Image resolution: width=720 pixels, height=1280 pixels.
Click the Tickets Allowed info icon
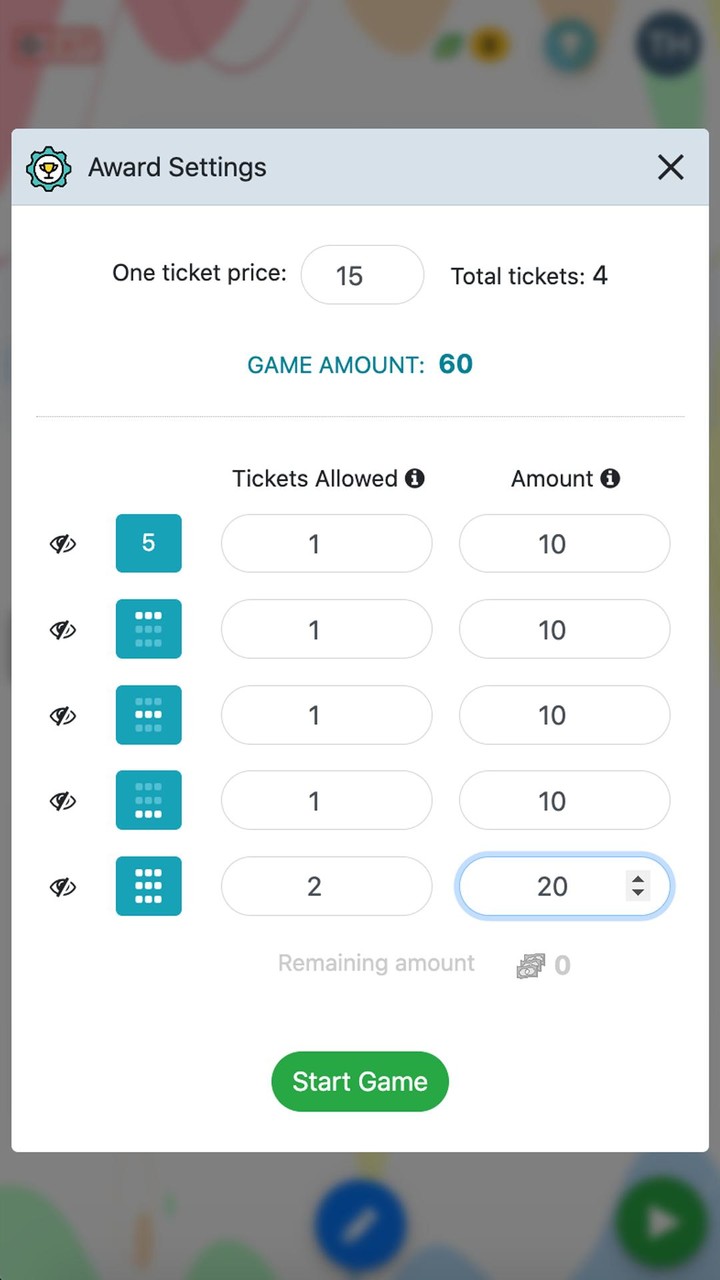click(x=414, y=479)
